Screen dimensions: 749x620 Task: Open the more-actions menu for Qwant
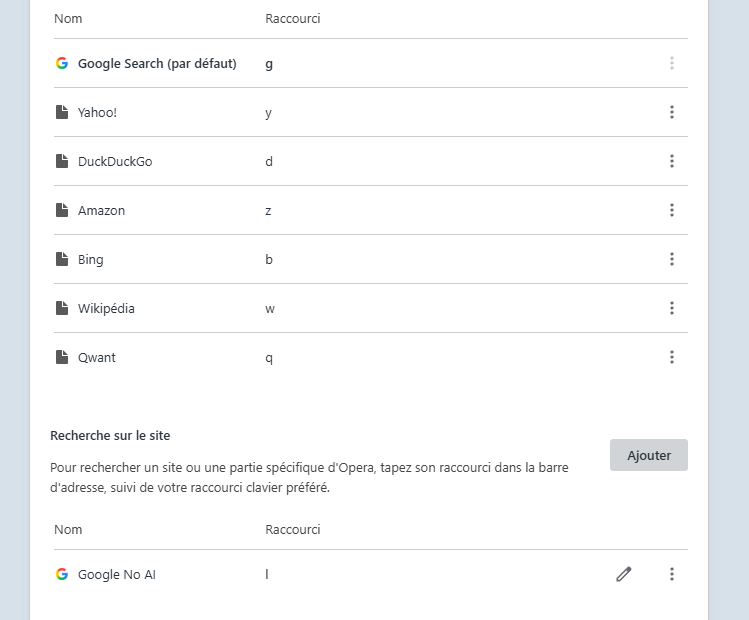tap(672, 357)
